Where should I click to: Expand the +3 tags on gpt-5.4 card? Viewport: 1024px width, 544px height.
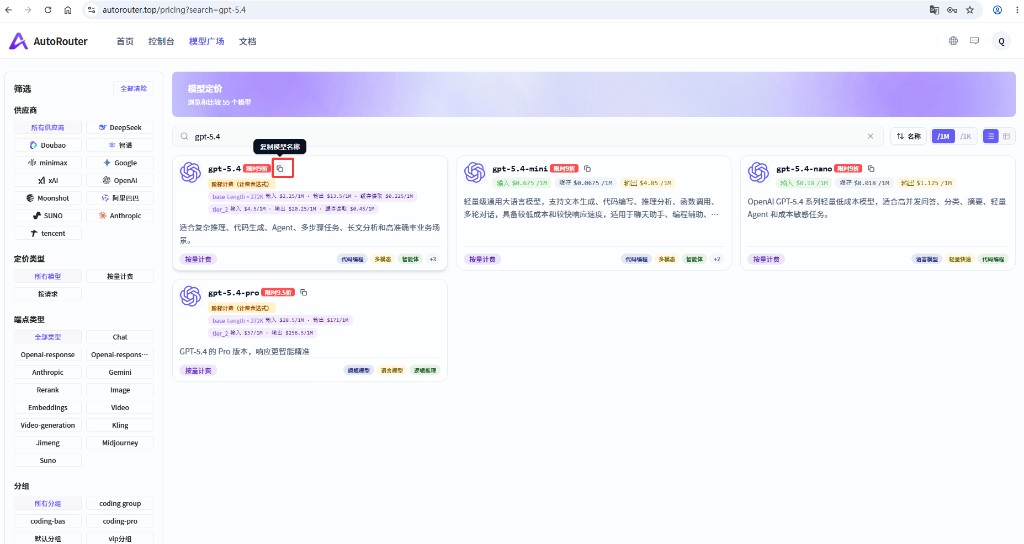(432, 259)
